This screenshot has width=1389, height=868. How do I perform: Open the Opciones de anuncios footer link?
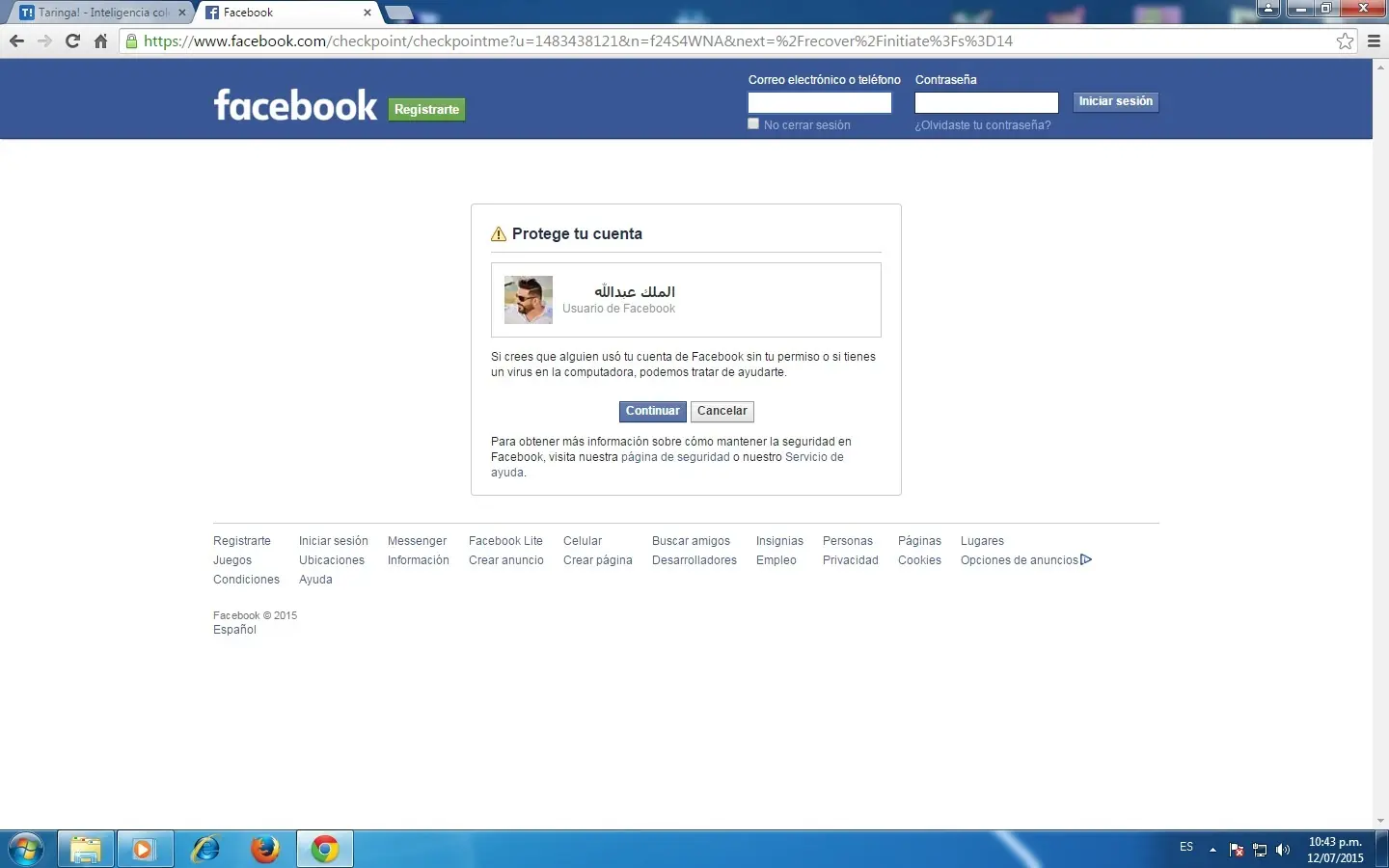(1020, 560)
